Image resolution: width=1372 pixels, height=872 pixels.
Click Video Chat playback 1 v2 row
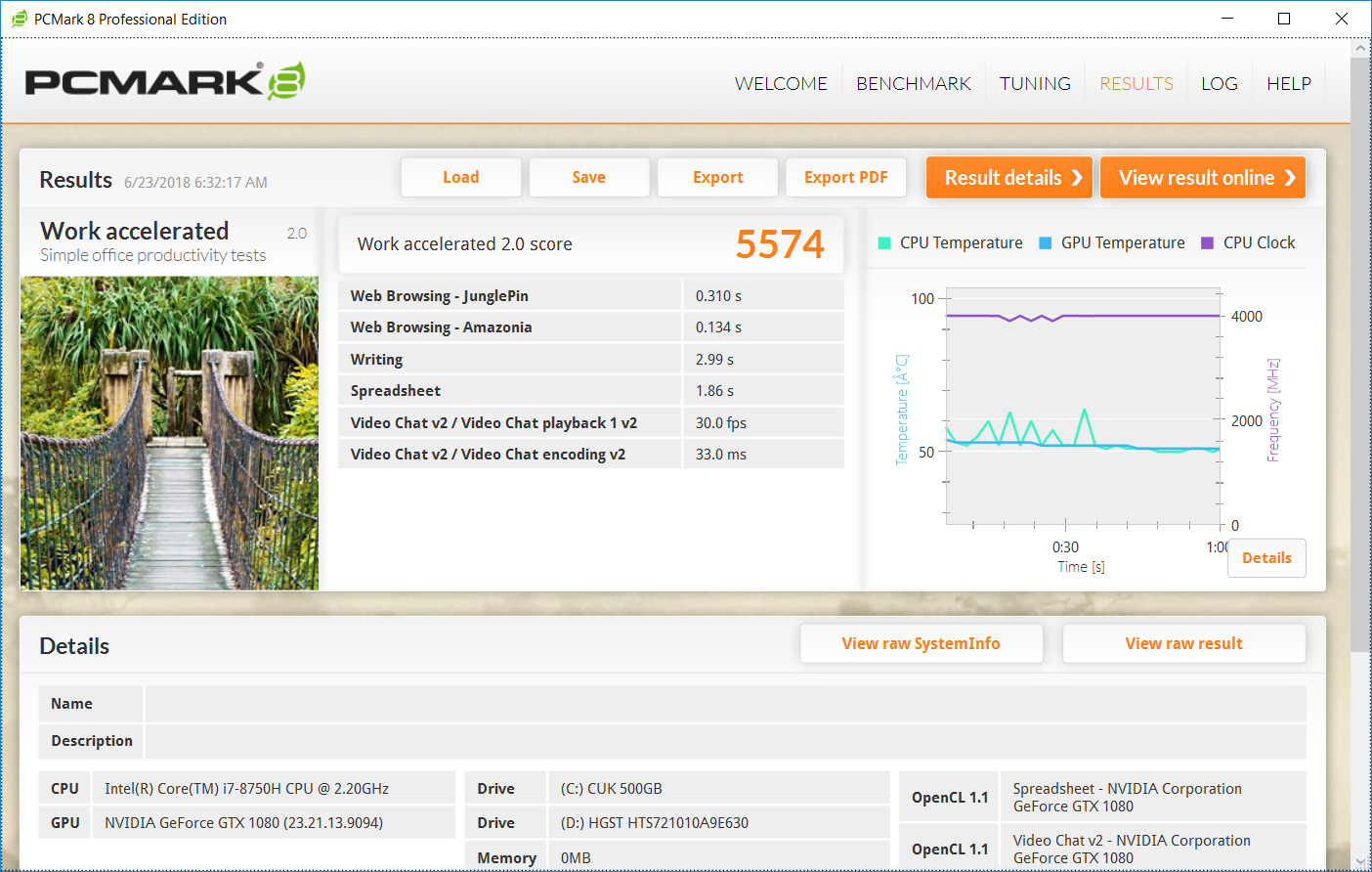[591, 423]
